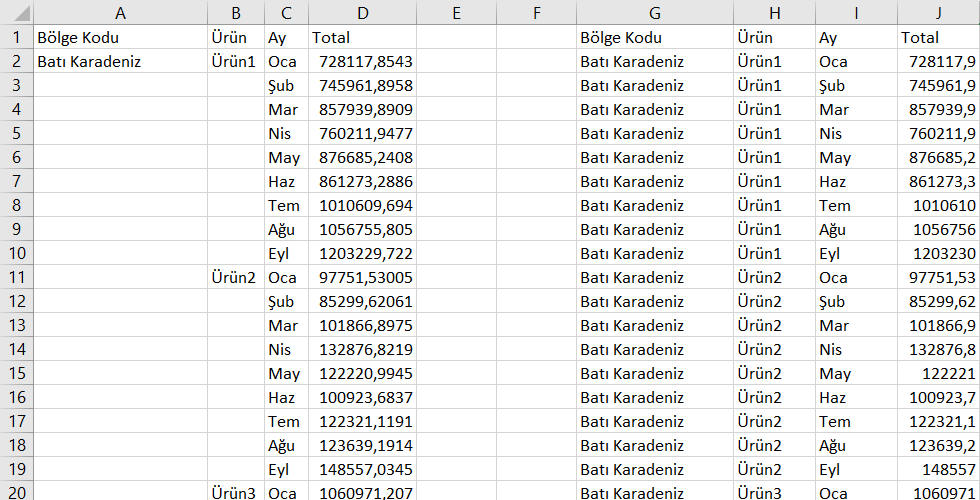
Task: Click cell C9 containing Ağu
Action: (x=286, y=229)
